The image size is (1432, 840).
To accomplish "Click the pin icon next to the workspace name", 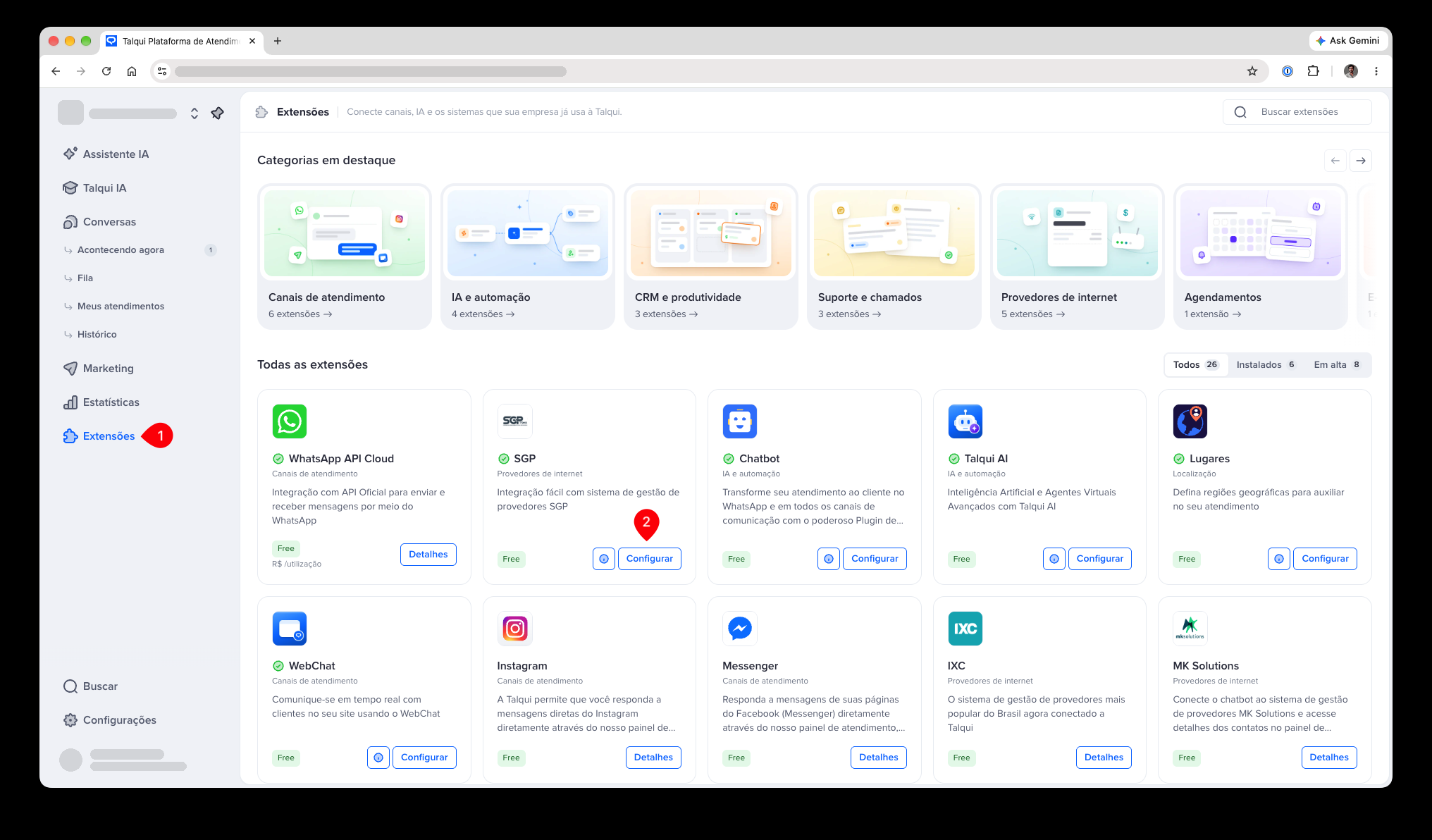I will point(217,113).
